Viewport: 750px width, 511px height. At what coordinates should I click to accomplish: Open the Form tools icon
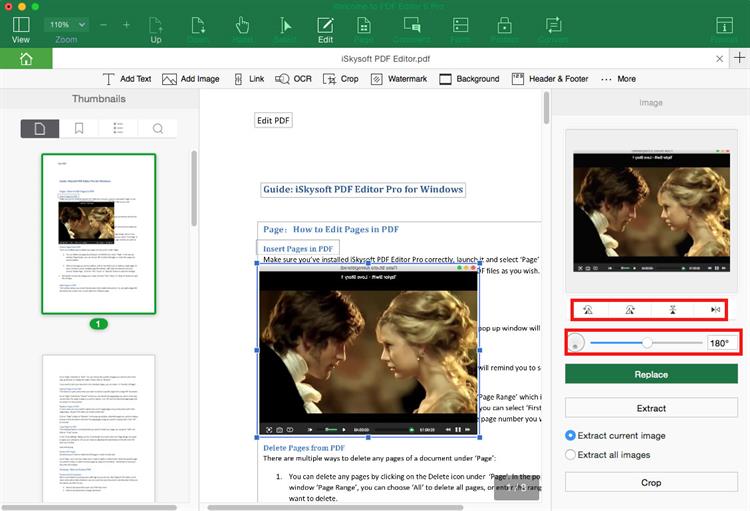click(460, 25)
